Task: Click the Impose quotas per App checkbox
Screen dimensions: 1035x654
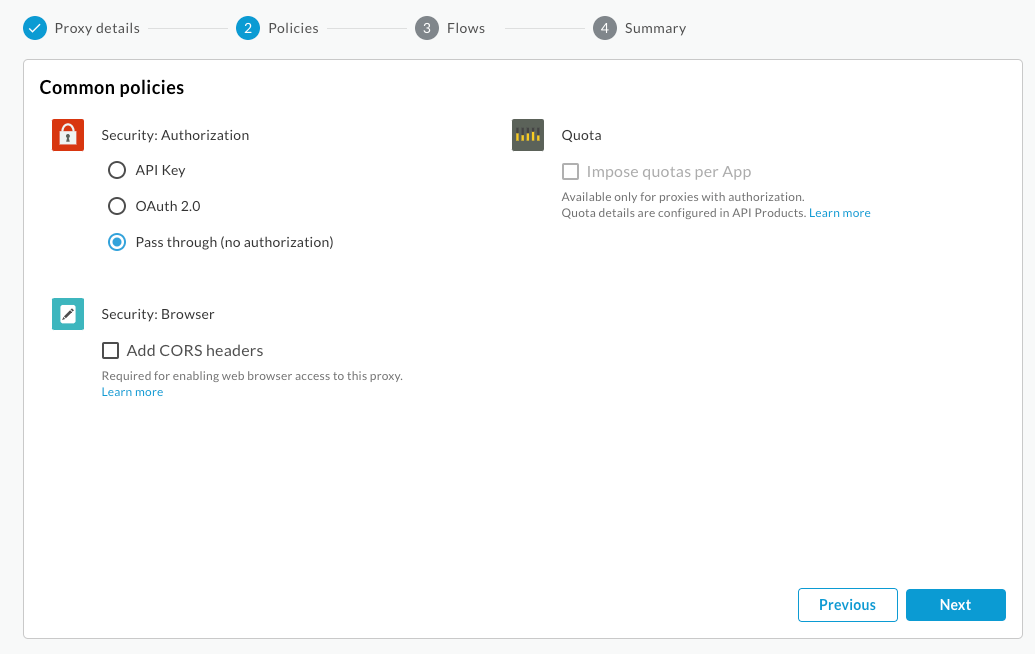Action: [570, 171]
